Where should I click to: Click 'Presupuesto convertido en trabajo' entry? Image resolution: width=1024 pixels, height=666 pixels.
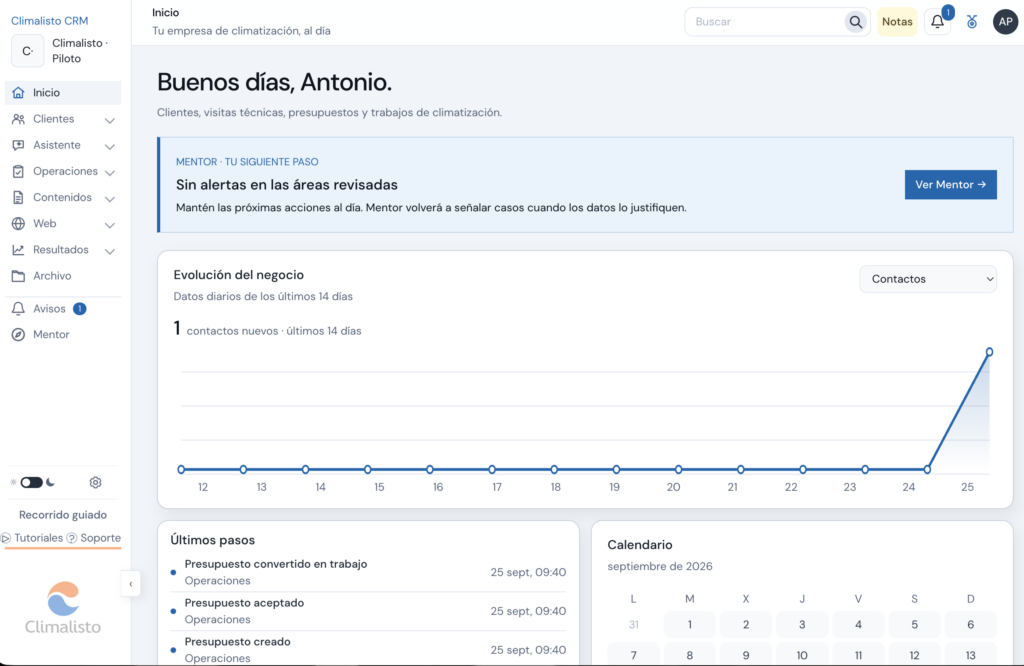(368, 572)
